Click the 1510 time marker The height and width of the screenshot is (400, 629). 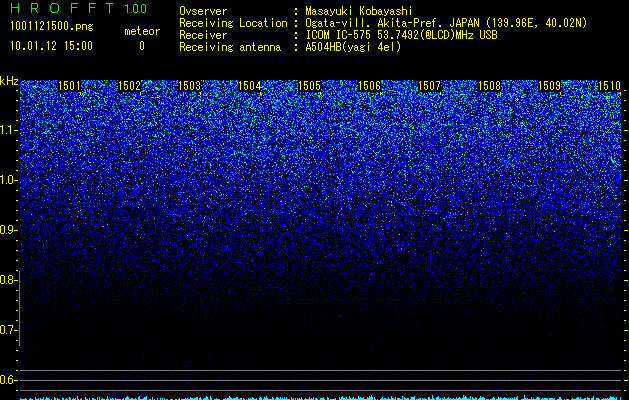pyautogui.click(x=609, y=86)
